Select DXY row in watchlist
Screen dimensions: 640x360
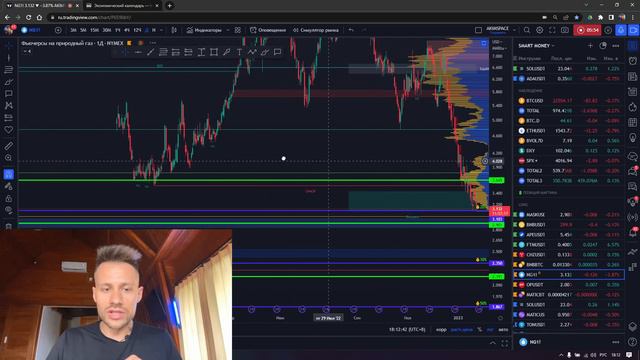(x=569, y=151)
